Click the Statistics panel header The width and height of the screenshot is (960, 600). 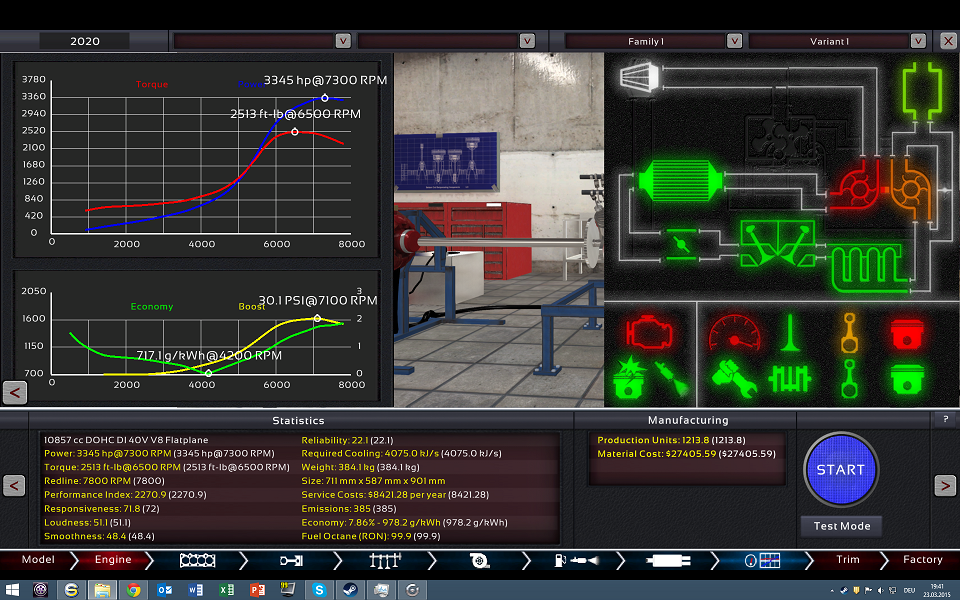point(298,421)
